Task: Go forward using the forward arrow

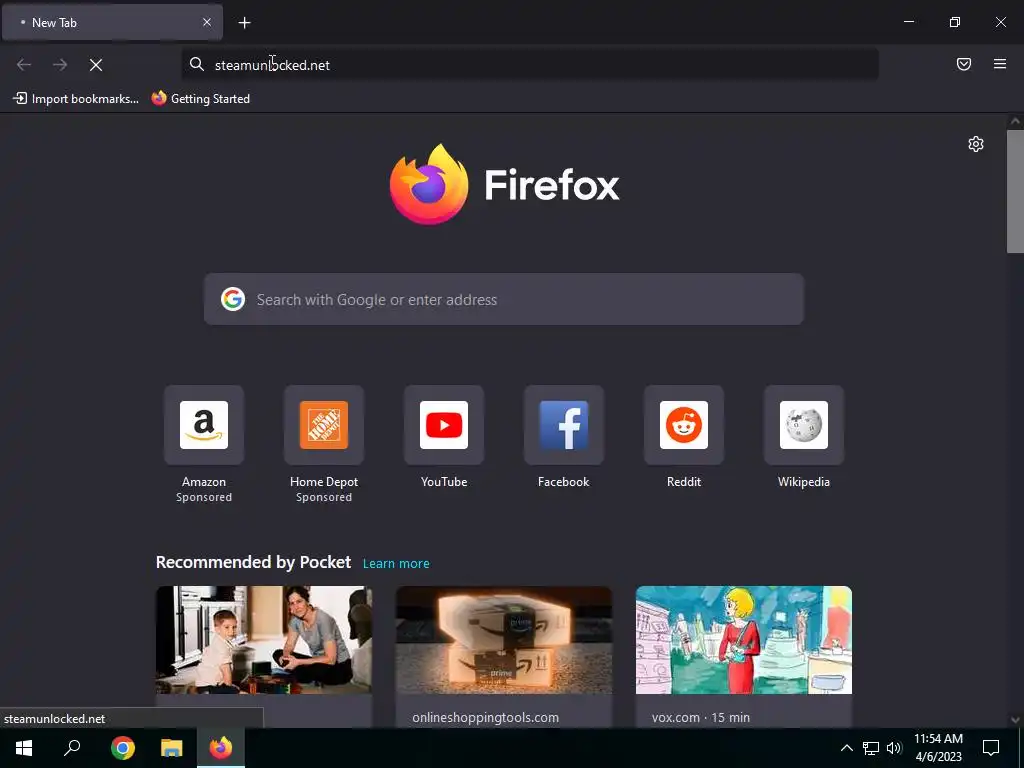Action: point(60,65)
